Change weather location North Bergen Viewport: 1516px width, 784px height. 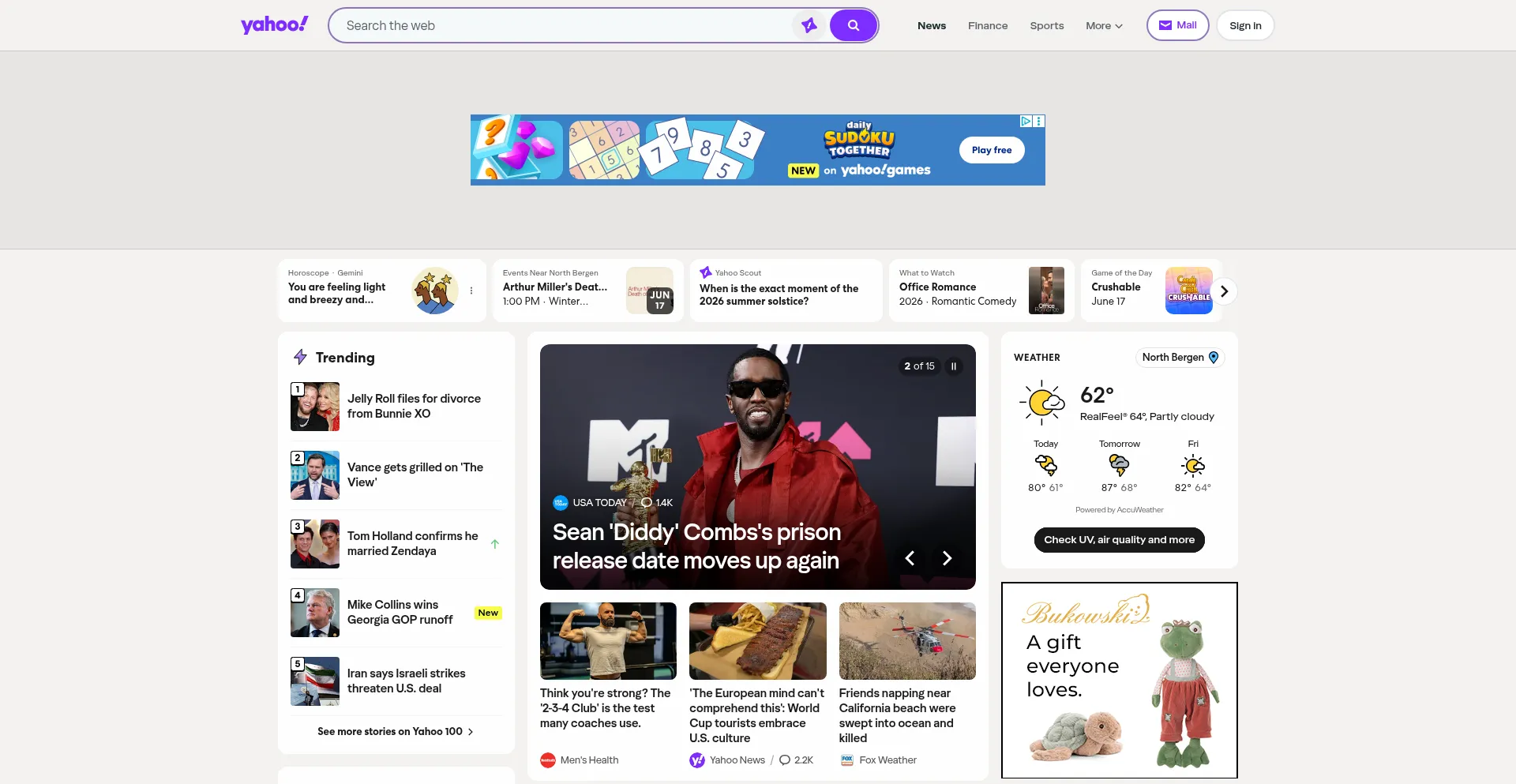click(1180, 358)
